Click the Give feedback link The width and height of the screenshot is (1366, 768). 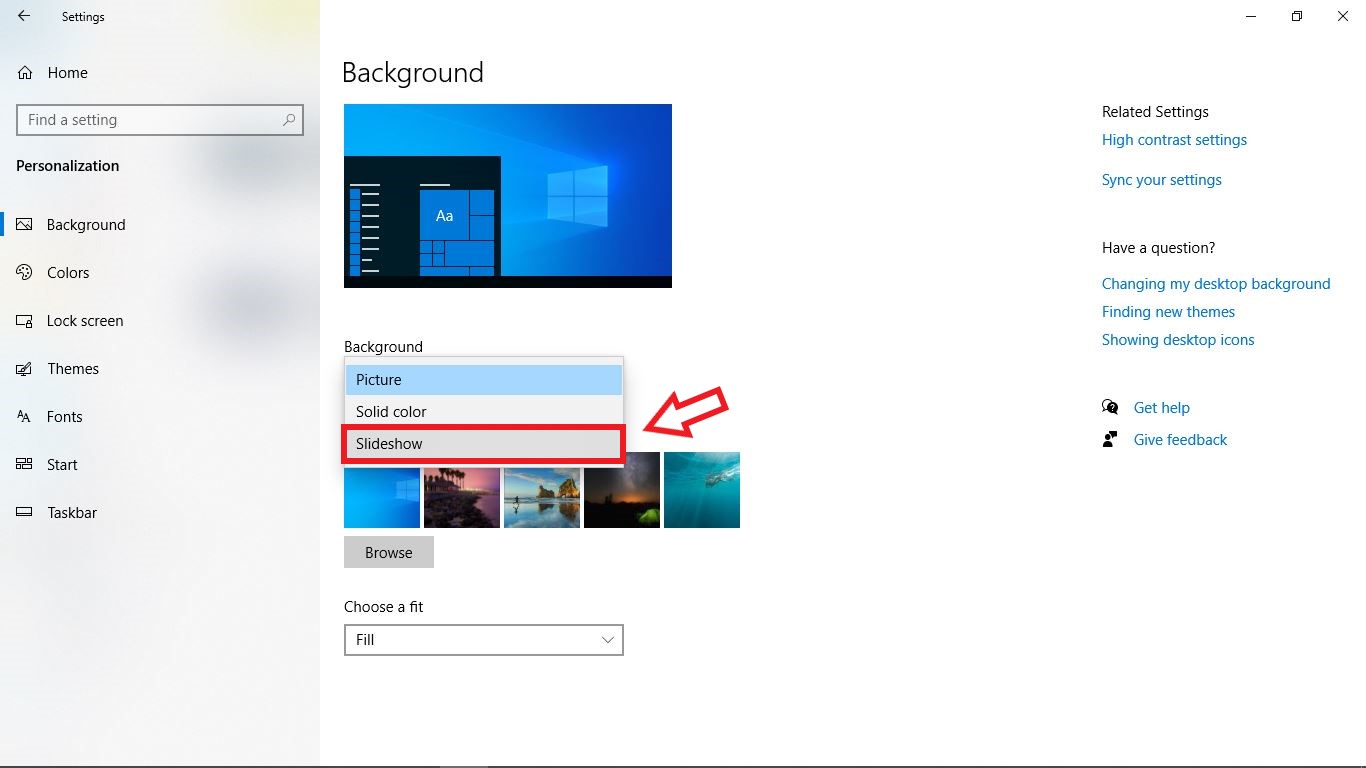[1180, 440]
